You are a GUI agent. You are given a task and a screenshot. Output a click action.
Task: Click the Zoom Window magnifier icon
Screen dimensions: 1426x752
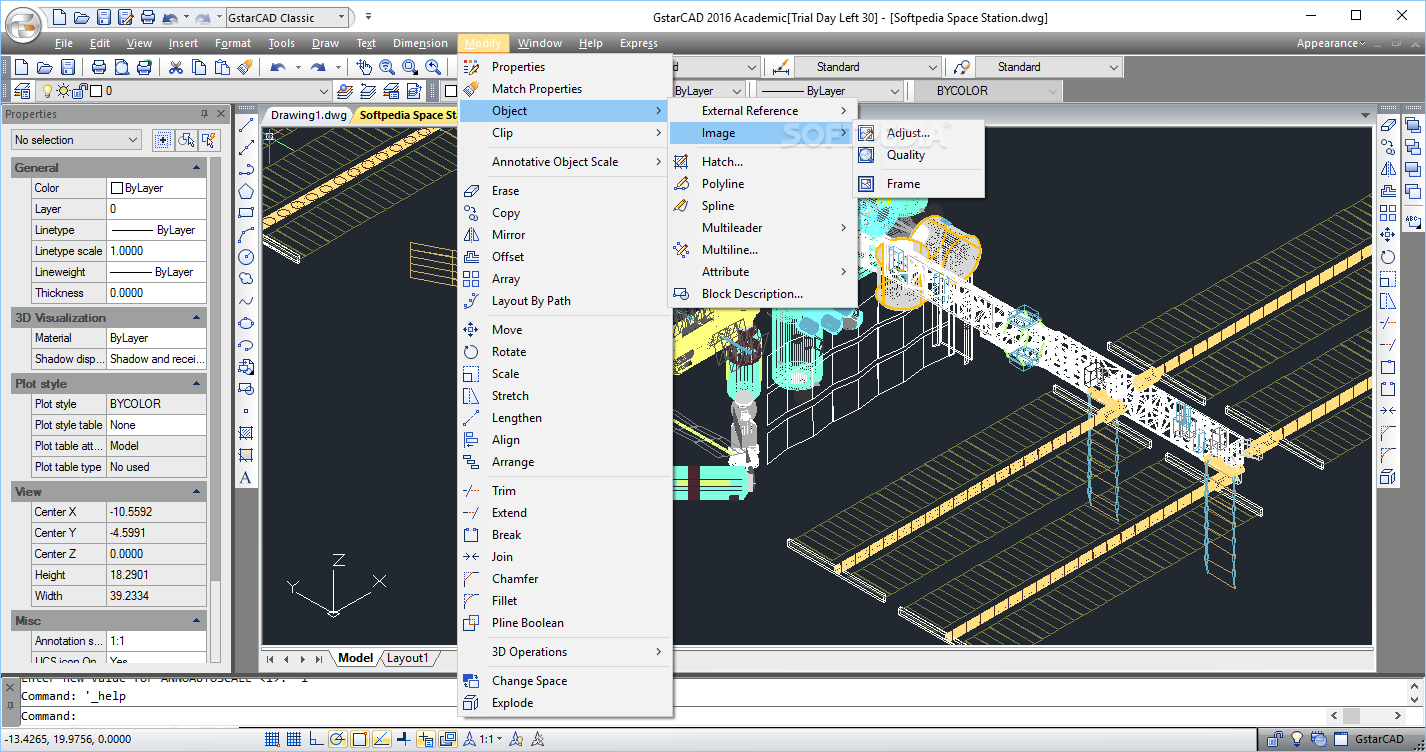(x=410, y=67)
